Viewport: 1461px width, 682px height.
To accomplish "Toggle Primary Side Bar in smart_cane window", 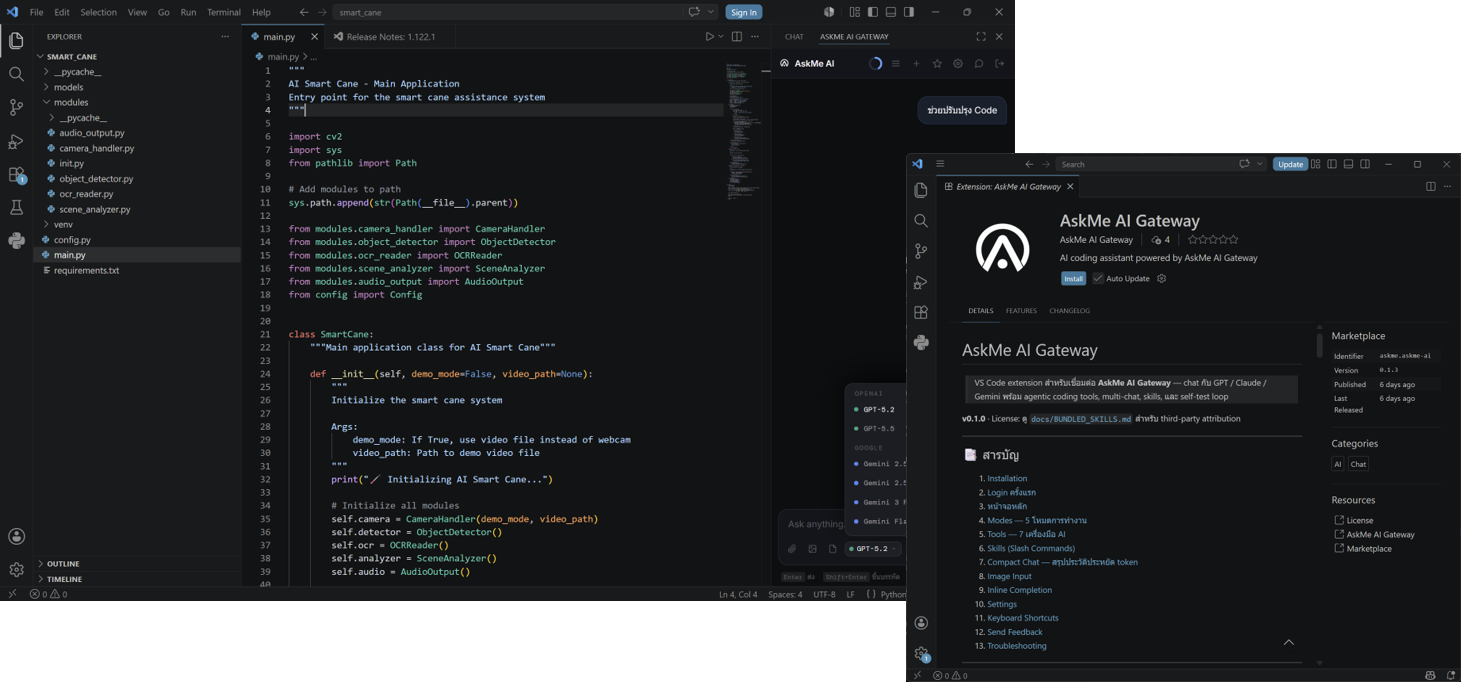I will pyautogui.click(x=873, y=12).
